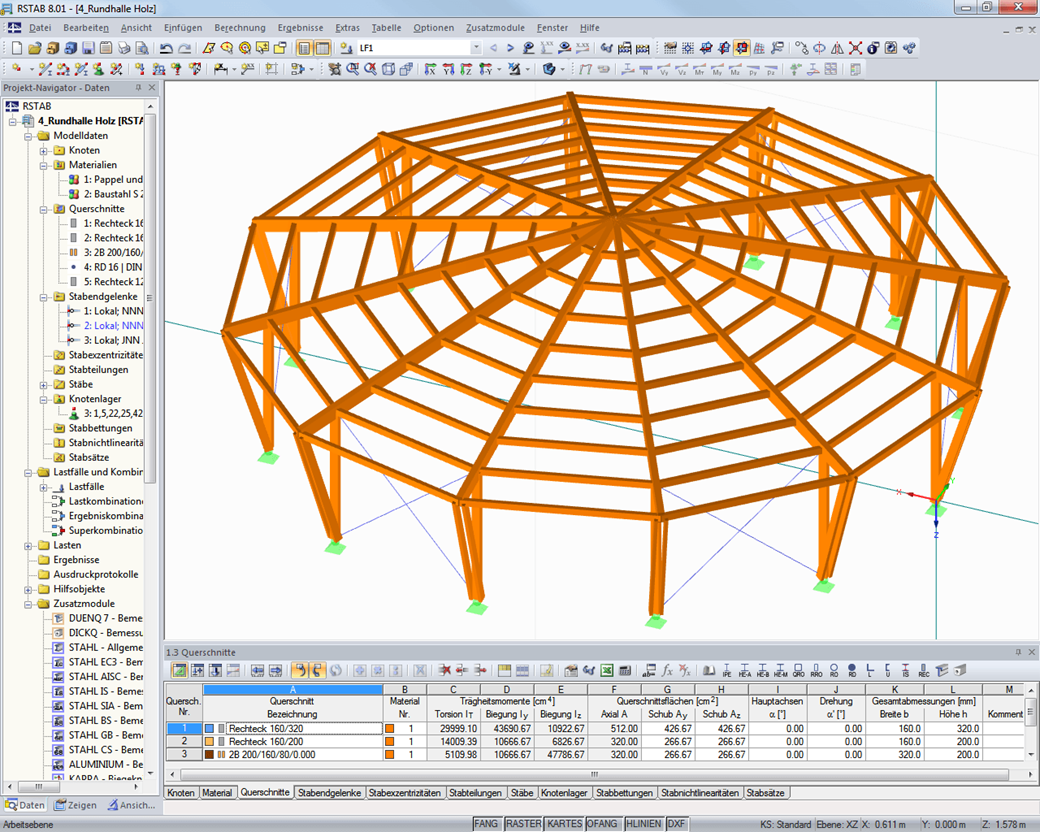Select Ergebnisse folder in navigator
The image size is (1040, 832).
click(76, 560)
